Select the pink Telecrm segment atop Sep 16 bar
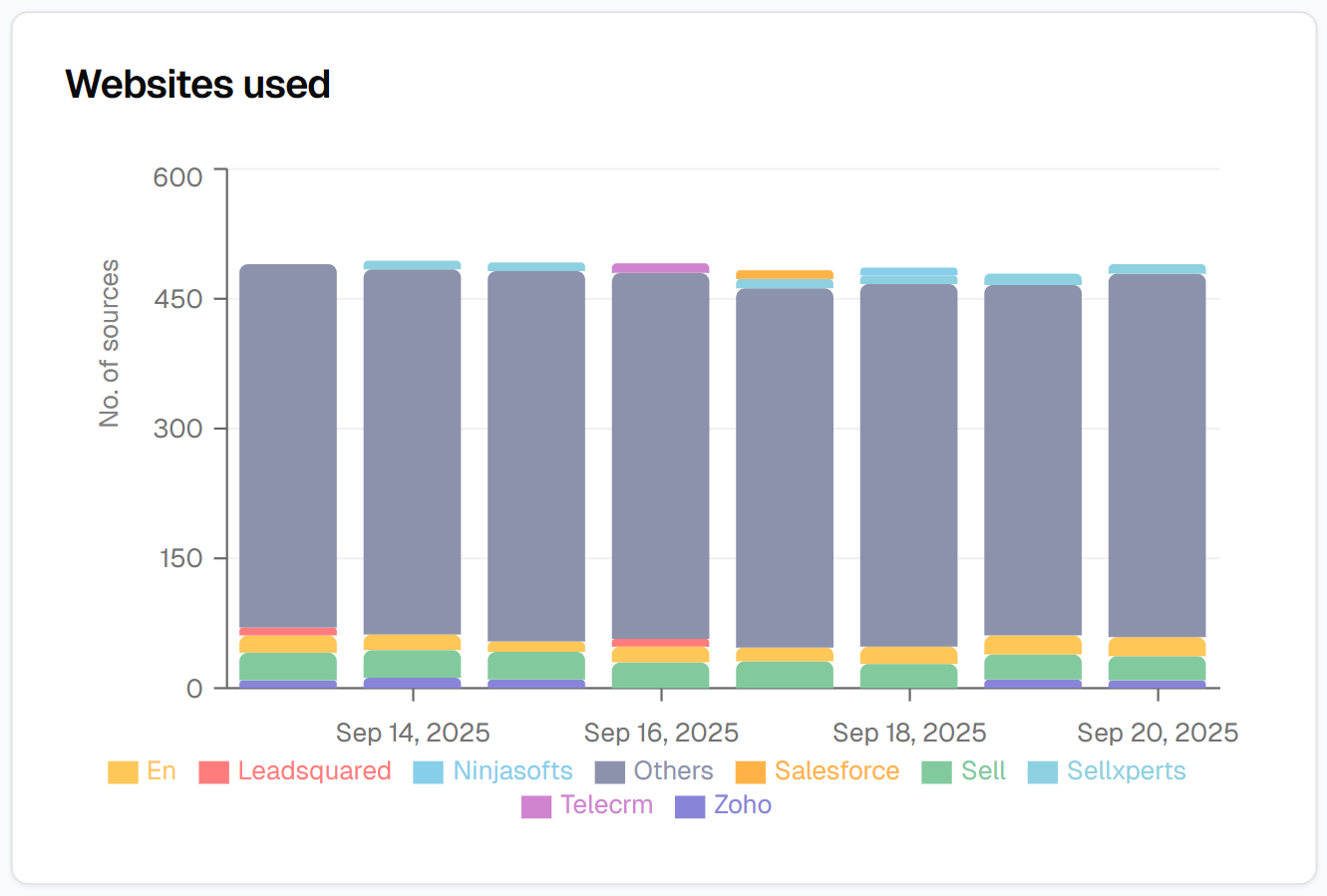This screenshot has height=896, width=1327. point(660,268)
